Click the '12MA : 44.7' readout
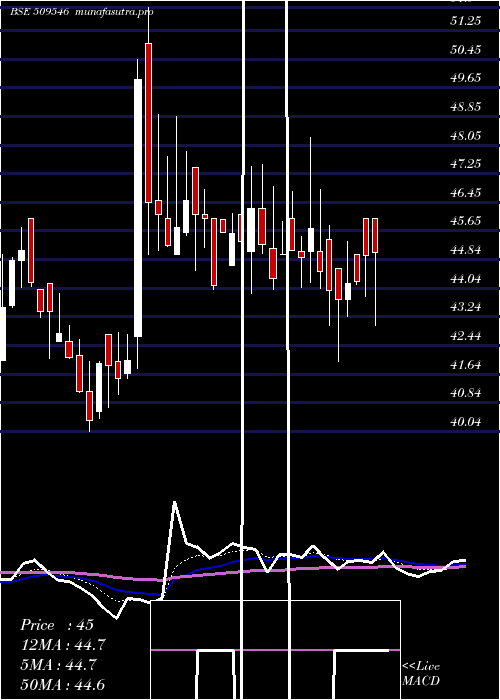500x700 pixels. pyautogui.click(x=63, y=645)
